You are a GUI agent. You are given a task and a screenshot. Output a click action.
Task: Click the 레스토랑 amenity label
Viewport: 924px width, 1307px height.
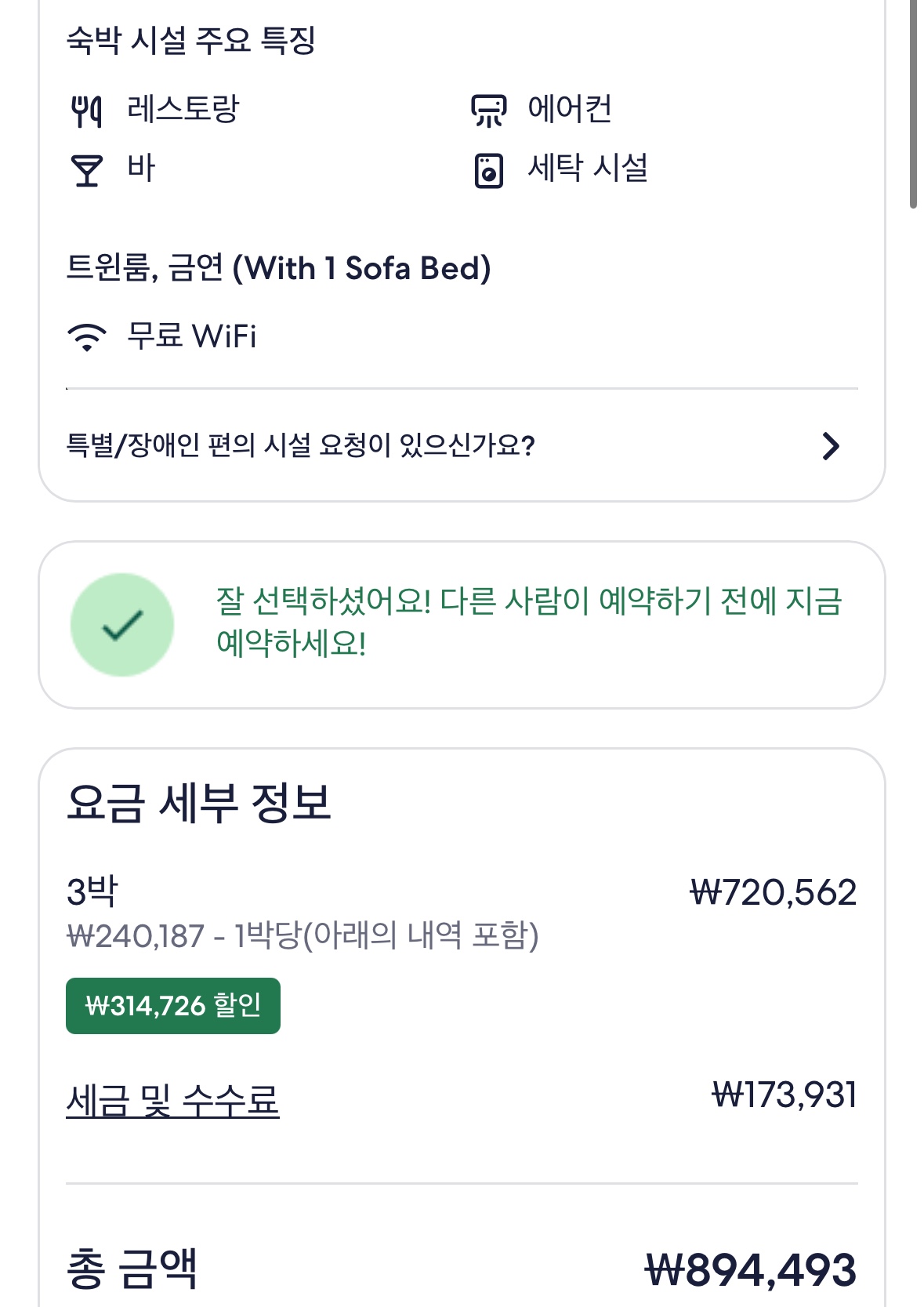coord(183,109)
